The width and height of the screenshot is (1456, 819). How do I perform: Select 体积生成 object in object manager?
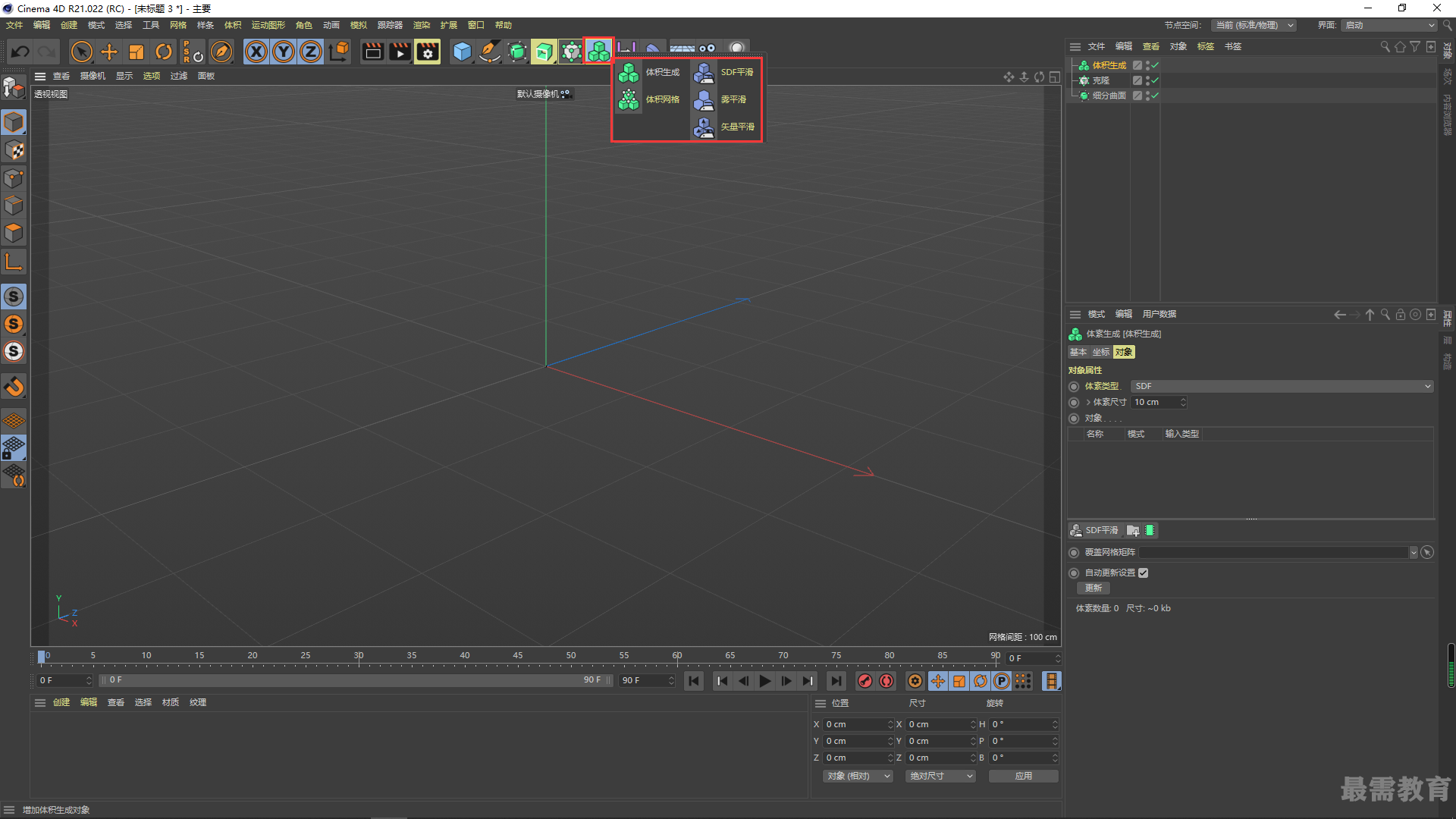1109,65
